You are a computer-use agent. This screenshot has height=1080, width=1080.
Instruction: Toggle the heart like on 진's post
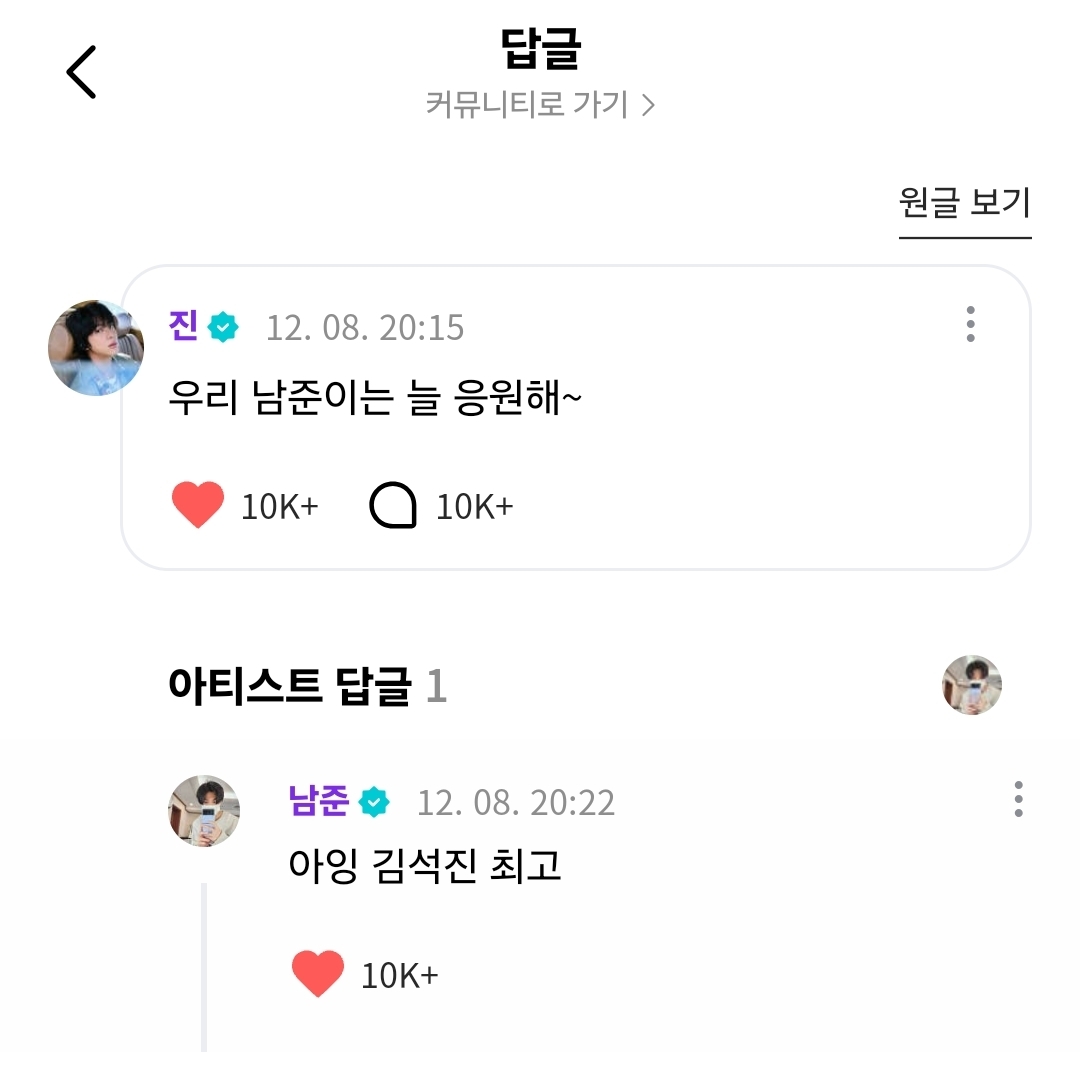pyautogui.click(x=198, y=505)
